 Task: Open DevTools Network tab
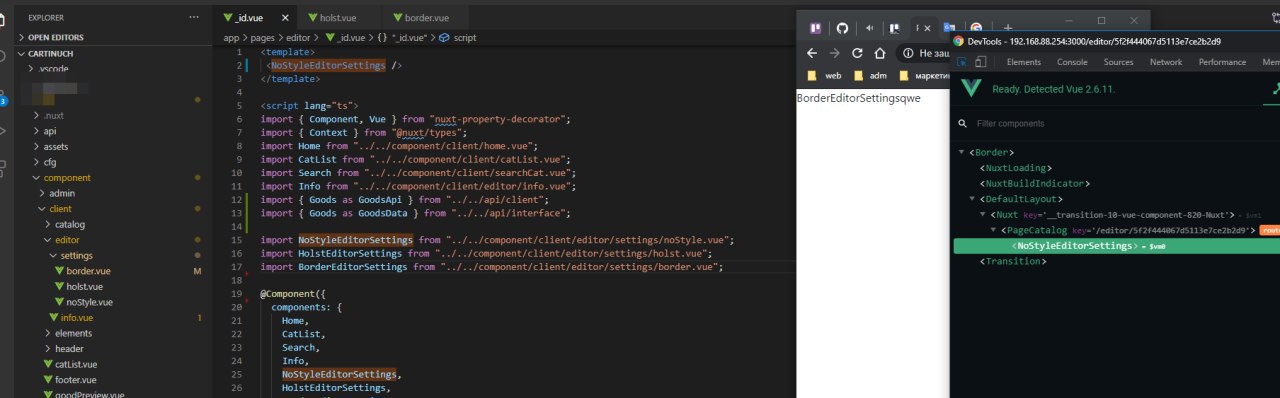click(1165, 62)
